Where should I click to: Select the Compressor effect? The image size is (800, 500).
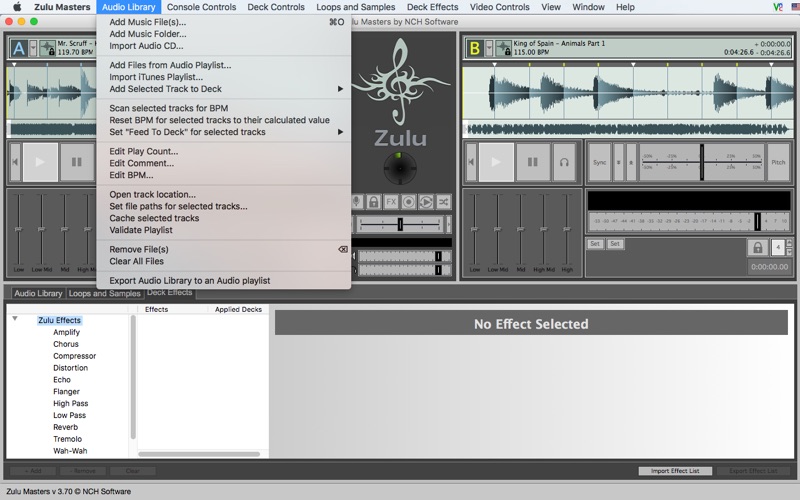(x=74, y=356)
